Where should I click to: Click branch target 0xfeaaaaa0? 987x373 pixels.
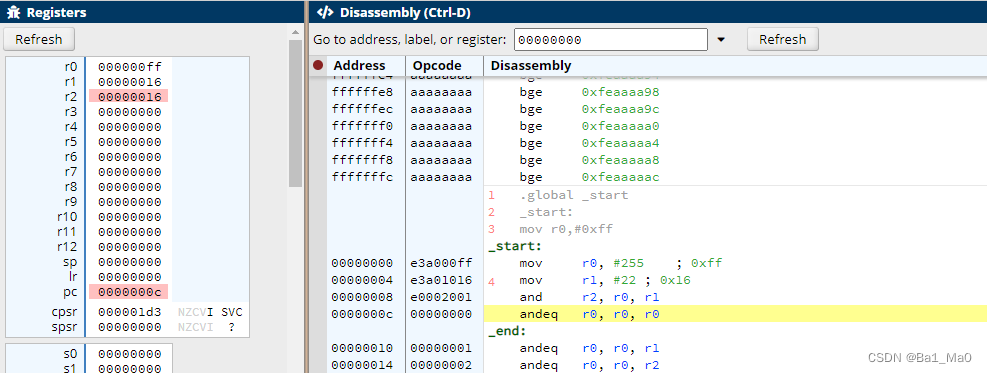[x=621, y=126]
